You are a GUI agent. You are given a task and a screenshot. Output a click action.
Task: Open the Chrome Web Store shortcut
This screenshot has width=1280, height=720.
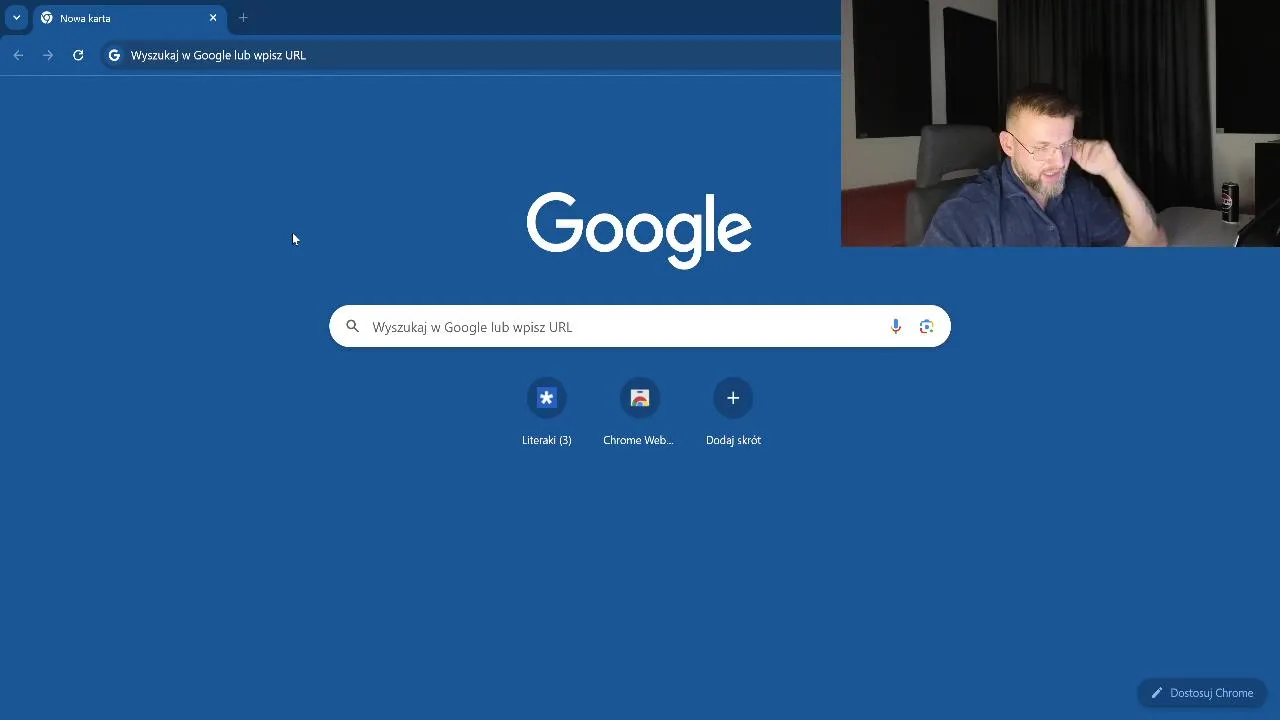pos(640,398)
